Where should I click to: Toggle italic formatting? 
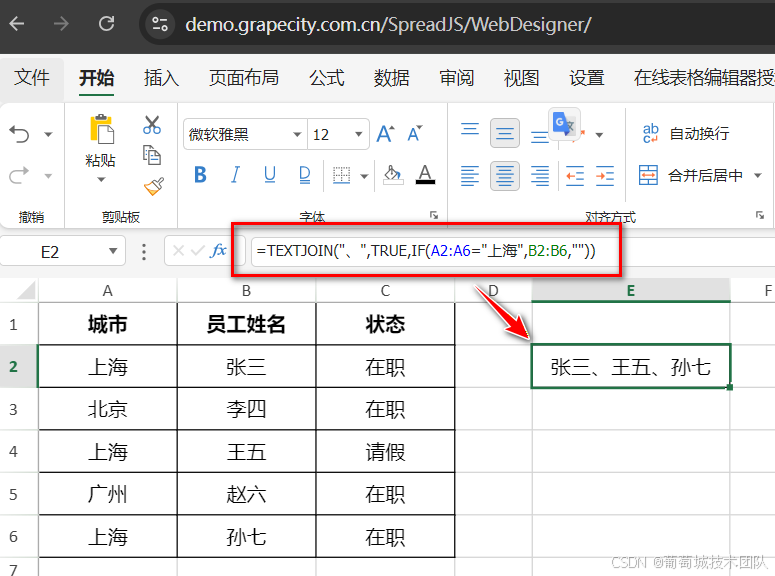click(235, 175)
